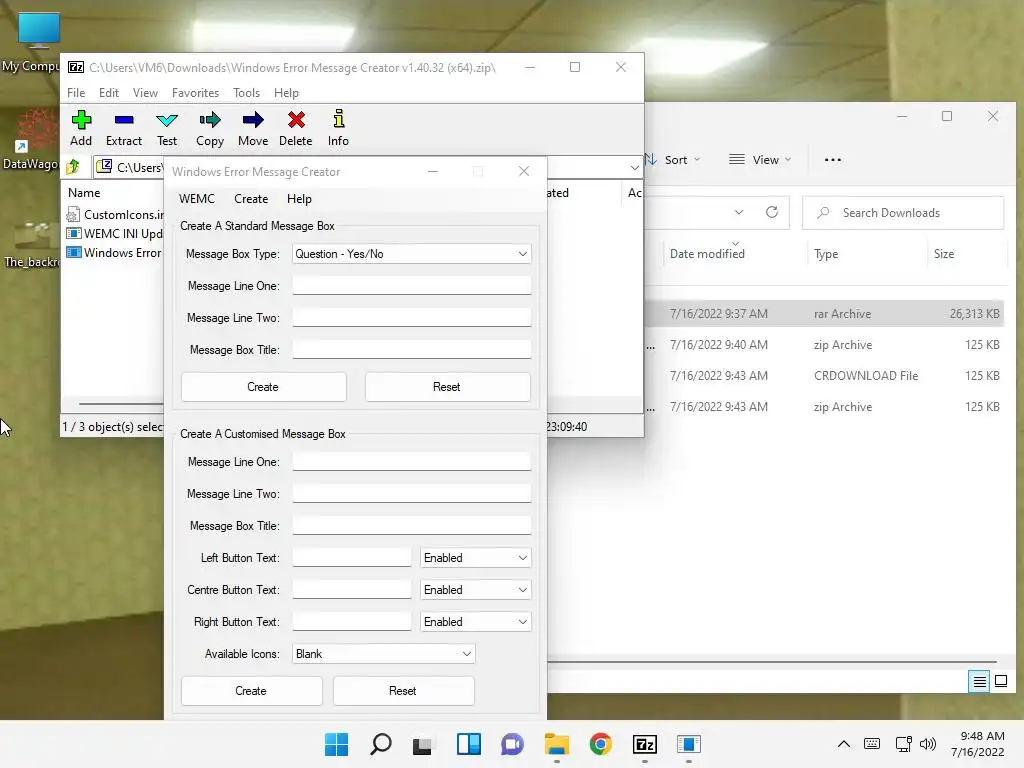Switch Explorer to details view layout
This screenshot has height=768, width=1024.
(979, 682)
